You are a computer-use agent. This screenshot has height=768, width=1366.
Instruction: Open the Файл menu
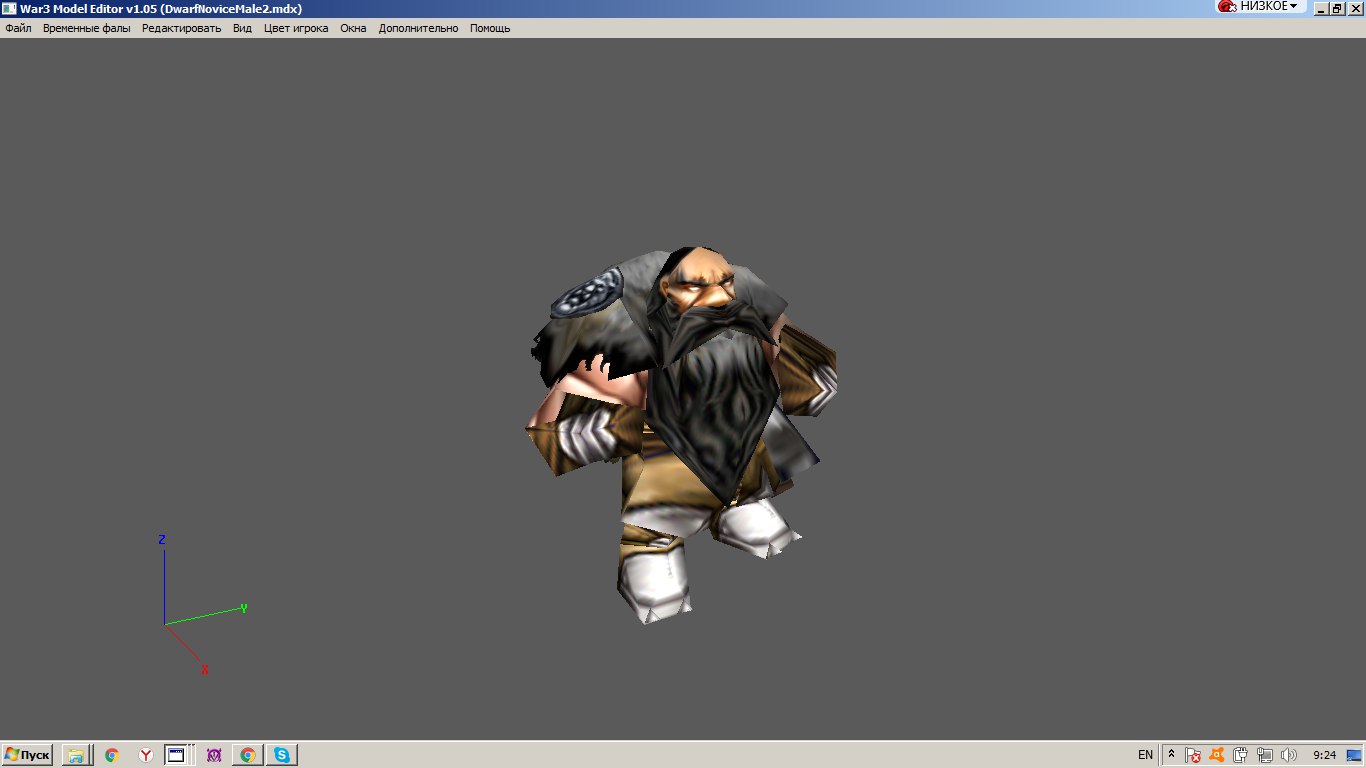[x=18, y=28]
